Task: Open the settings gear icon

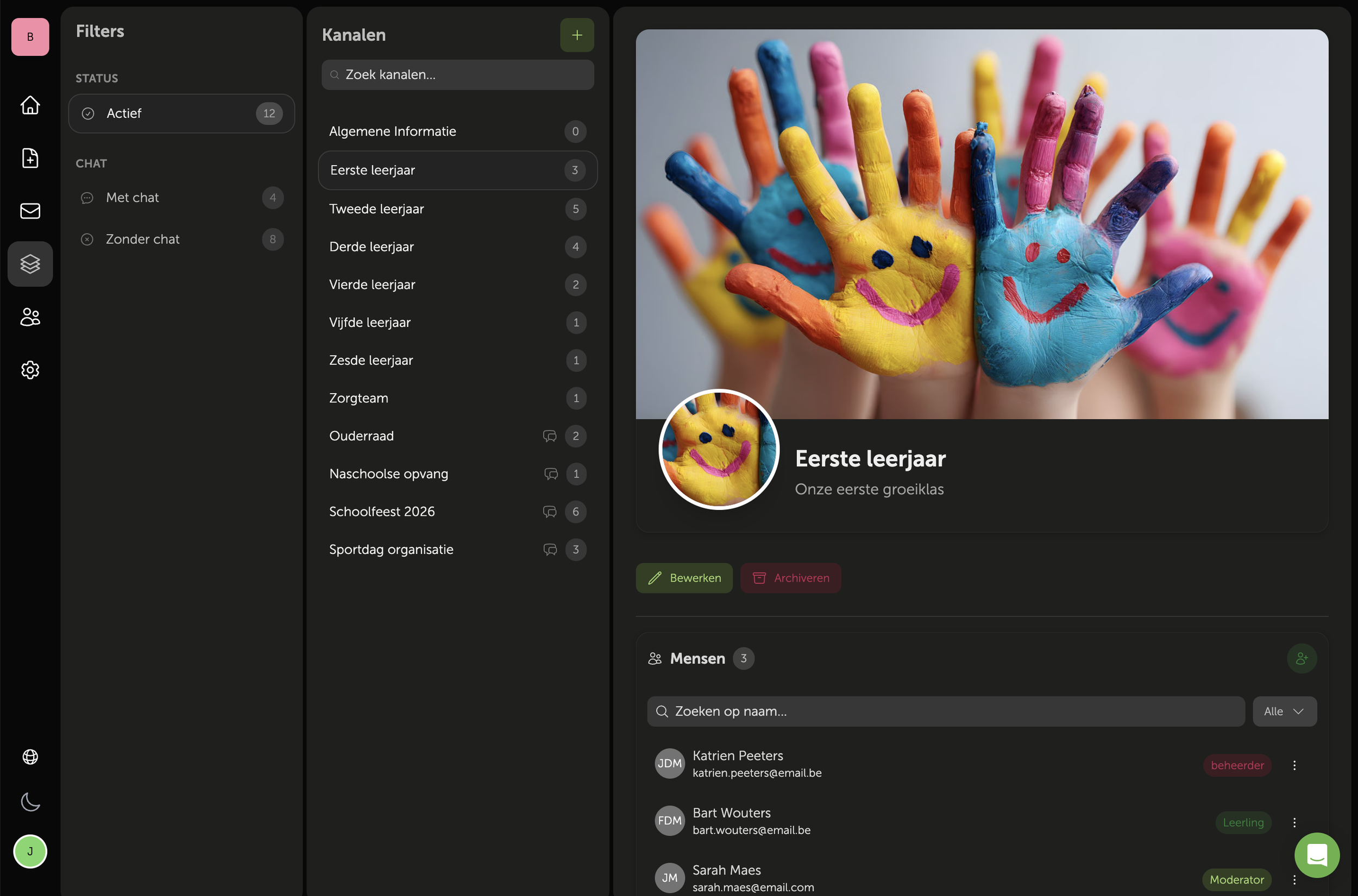Action: 30,370
